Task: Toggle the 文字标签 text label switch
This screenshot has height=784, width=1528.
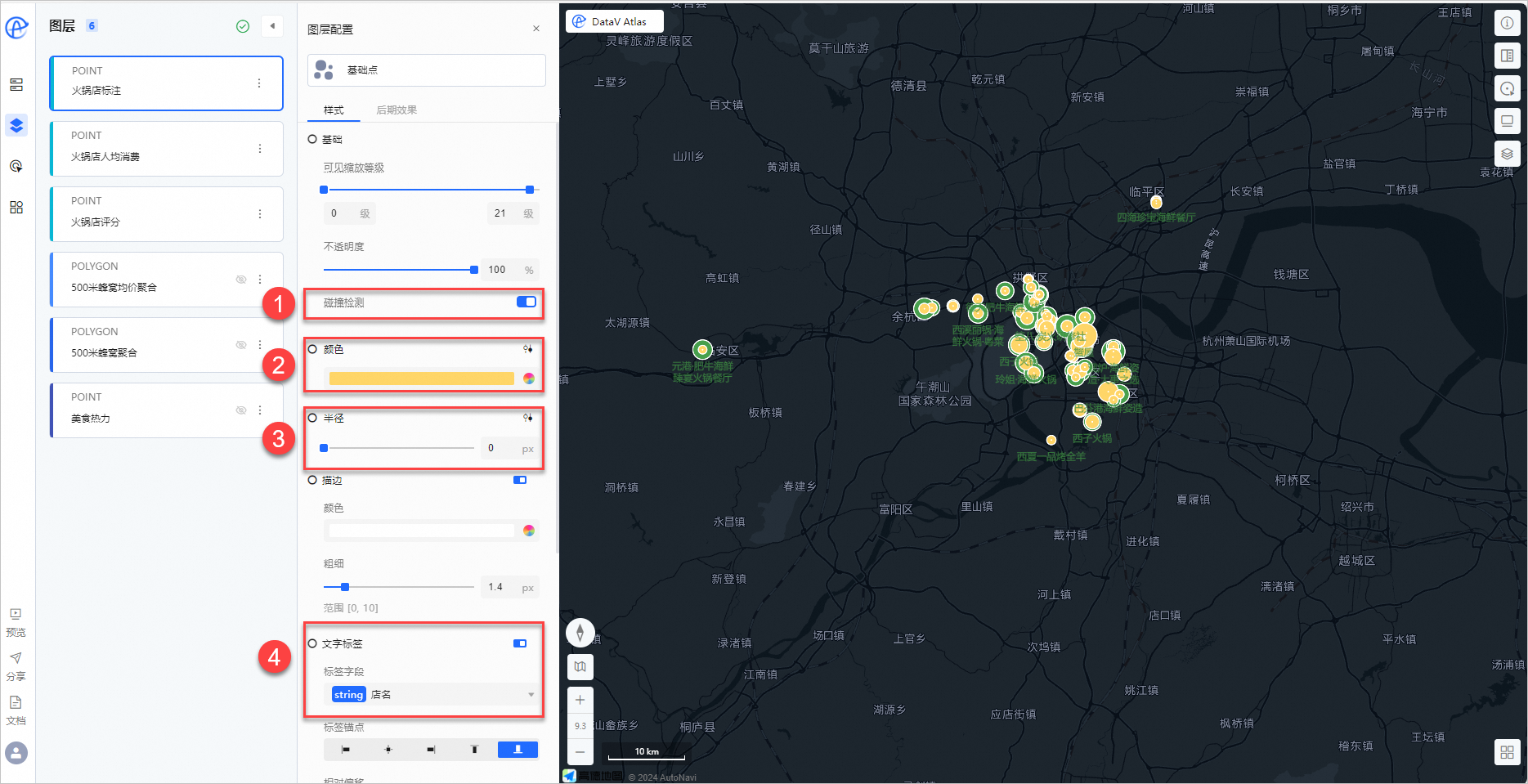Action: pyautogui.click(x=520, y=644)
